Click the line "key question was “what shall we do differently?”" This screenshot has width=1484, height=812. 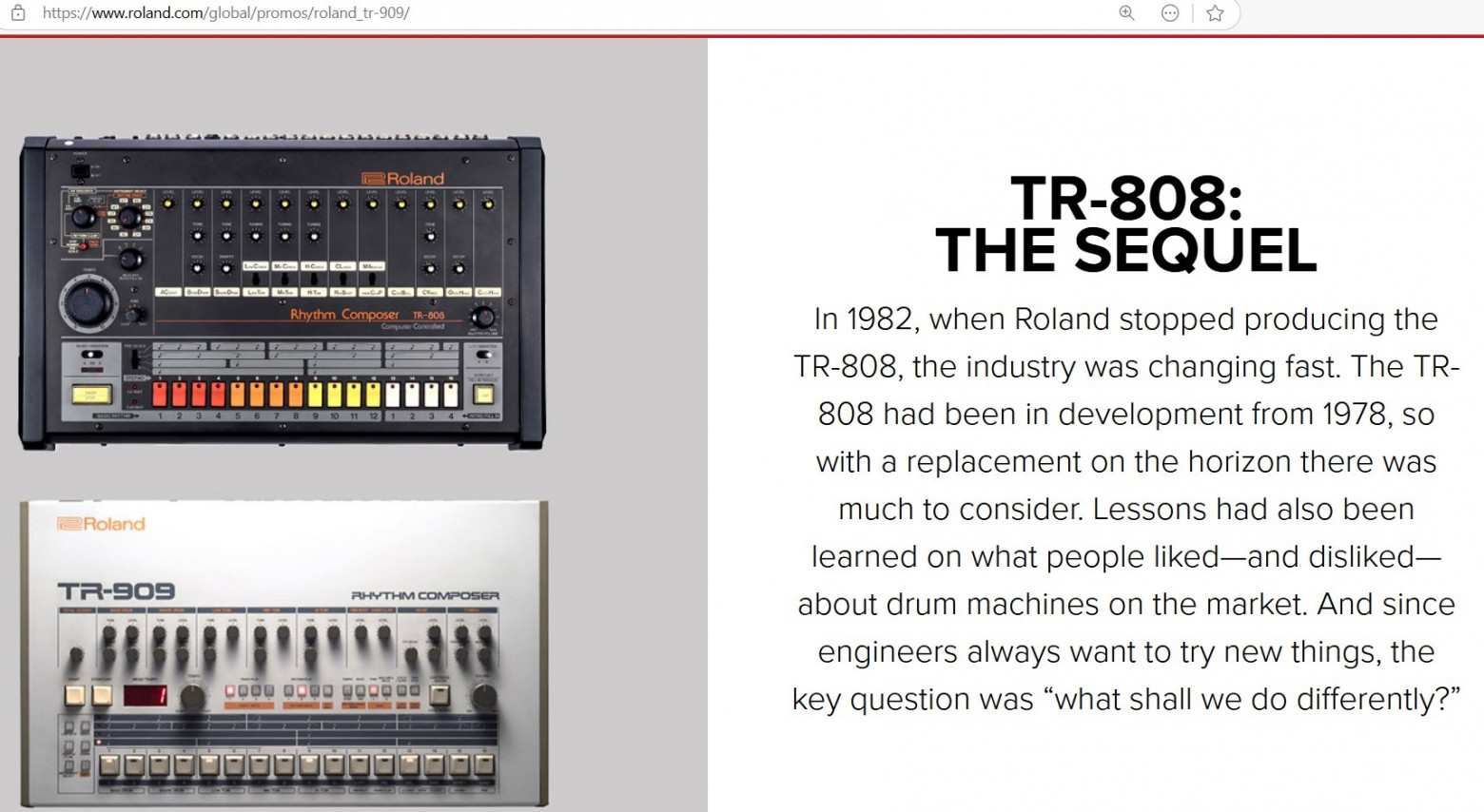[x=1126, y=700]
